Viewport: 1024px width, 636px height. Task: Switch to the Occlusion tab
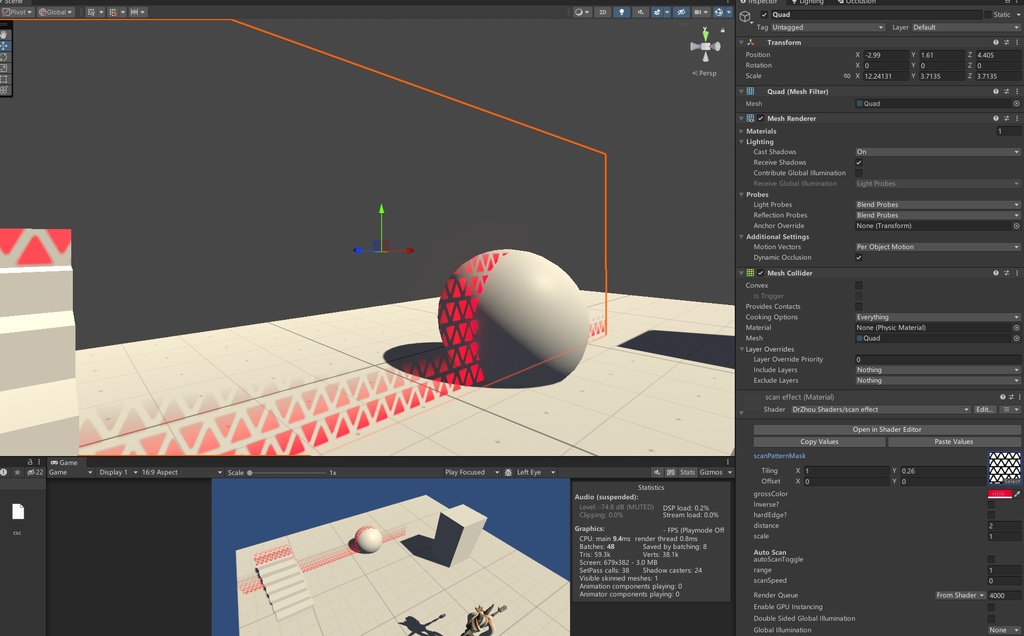(x=856, y=2)
